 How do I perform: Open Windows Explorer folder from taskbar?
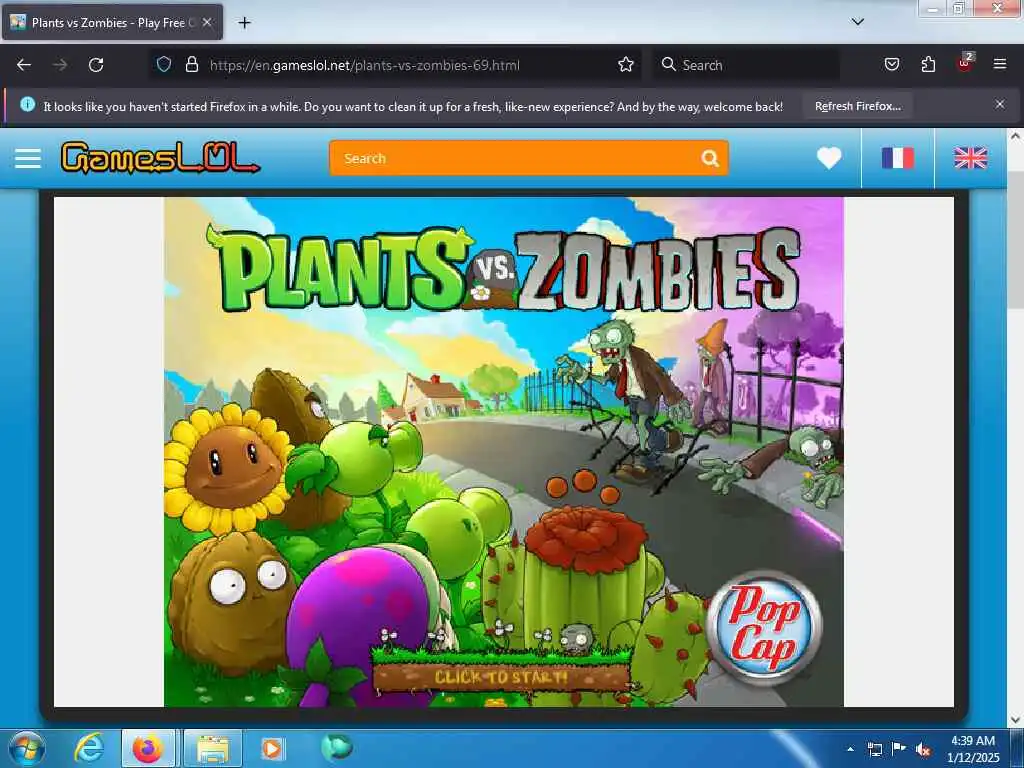pos(213,749)
